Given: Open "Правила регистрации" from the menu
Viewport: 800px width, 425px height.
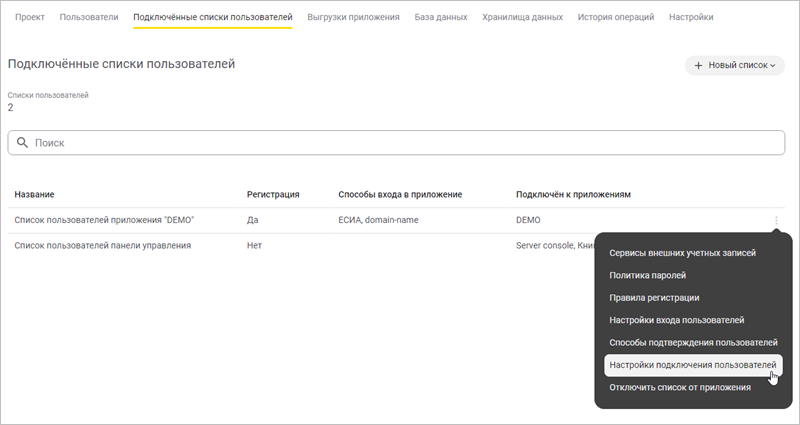Looking at the screenshot, I should [x=654, y=297].
